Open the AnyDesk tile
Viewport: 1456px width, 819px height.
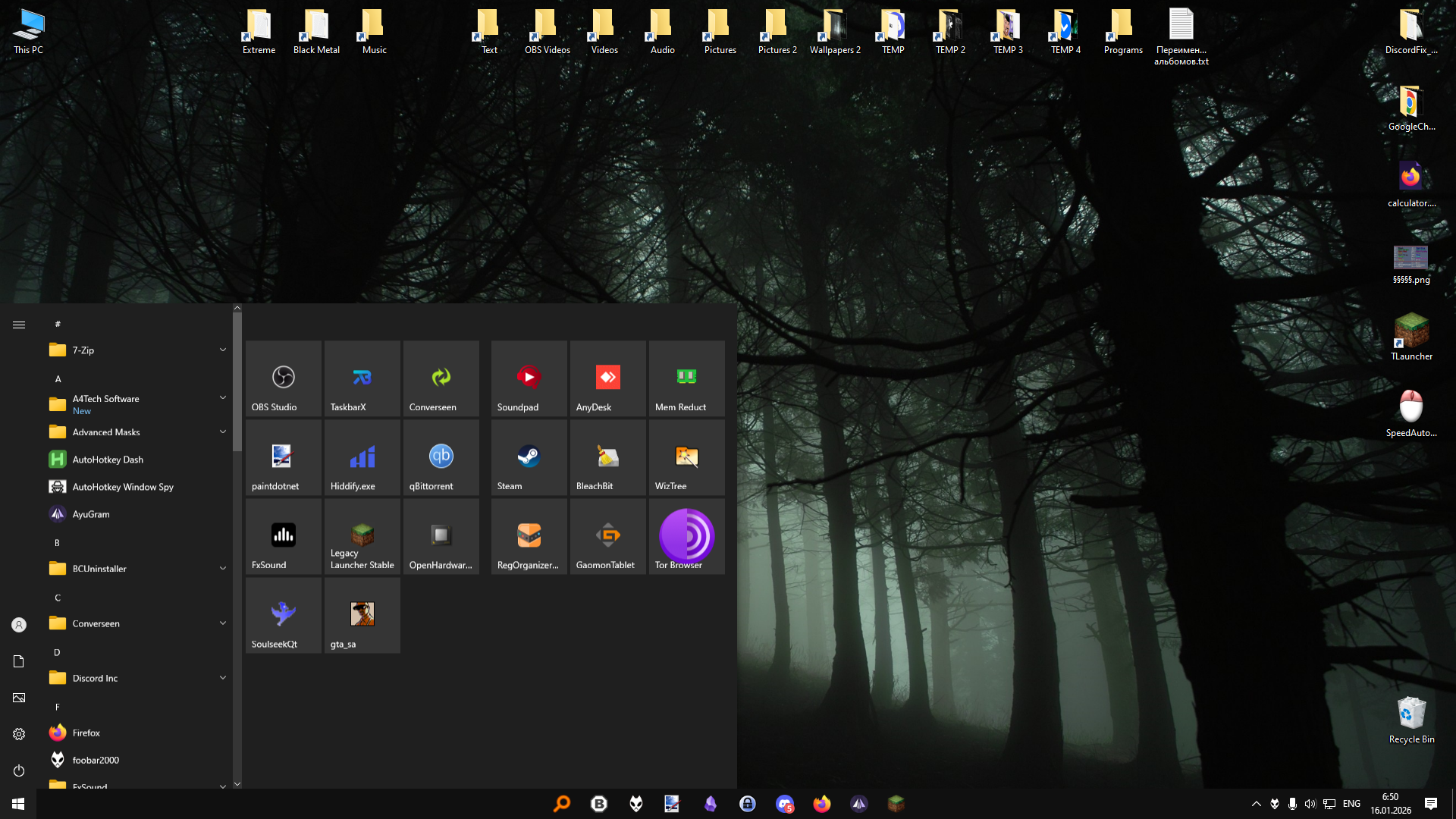click(607, 378)
